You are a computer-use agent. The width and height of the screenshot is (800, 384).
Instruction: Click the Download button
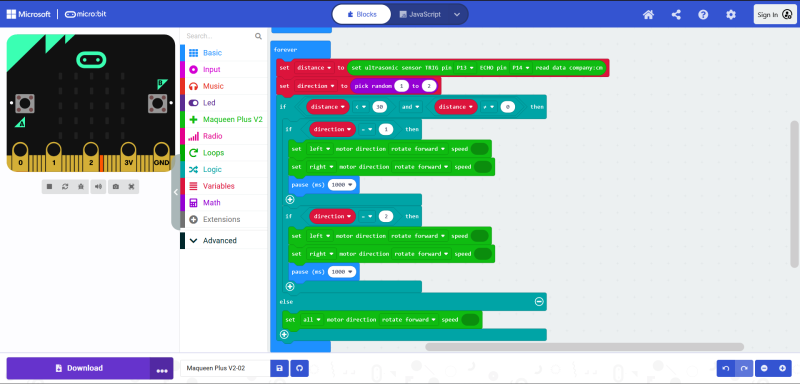click(79, 368)
